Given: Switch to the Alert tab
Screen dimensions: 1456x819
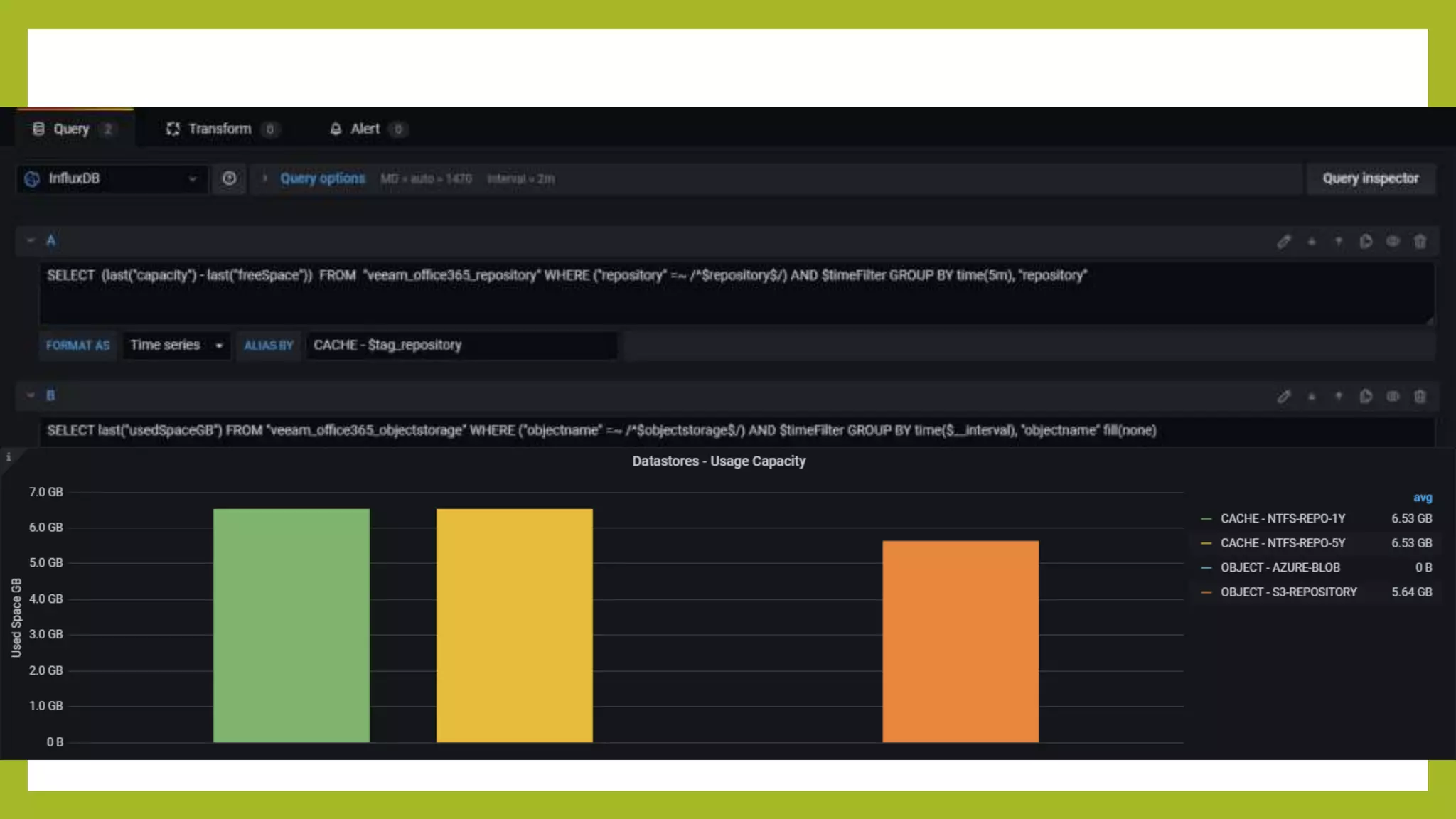Looking at the screenshot, I should [368, 129].
